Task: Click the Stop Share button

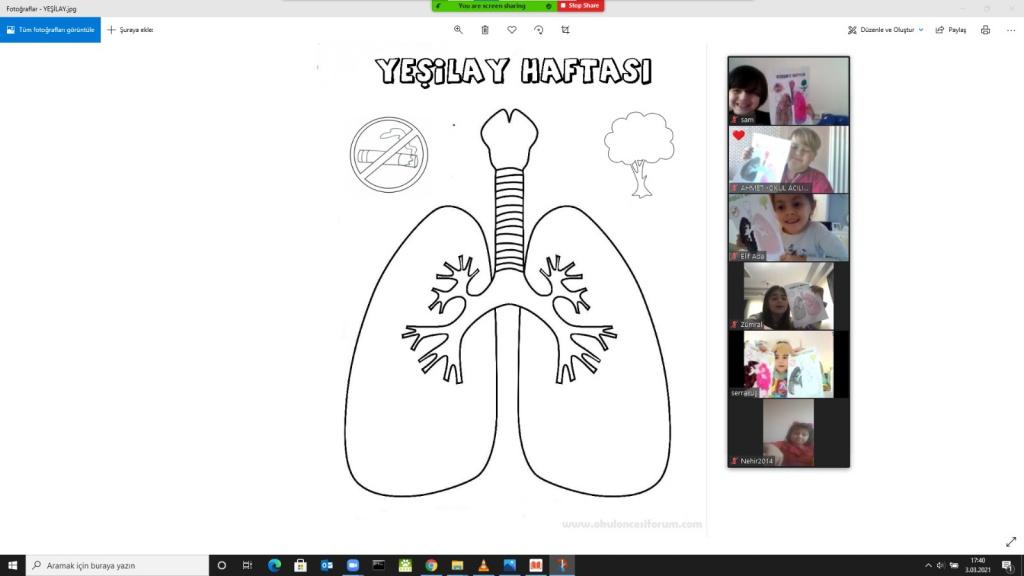Action: [x=580, y=5]
